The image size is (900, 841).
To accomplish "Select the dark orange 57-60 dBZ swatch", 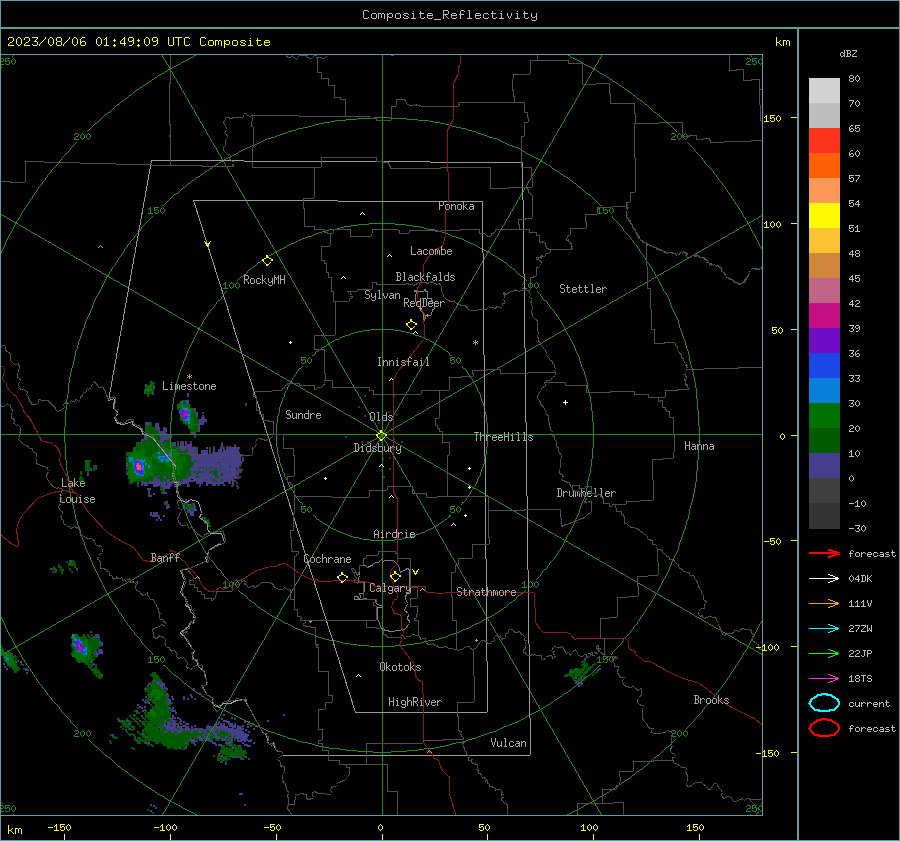I will click(x=824, y=166).
